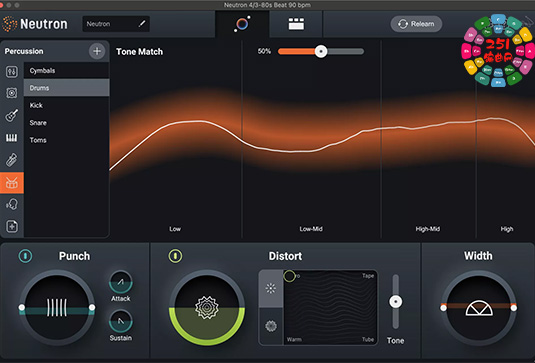Choose Kick in Percussion list
The image size is (535, 363).
tap(67, 105)
